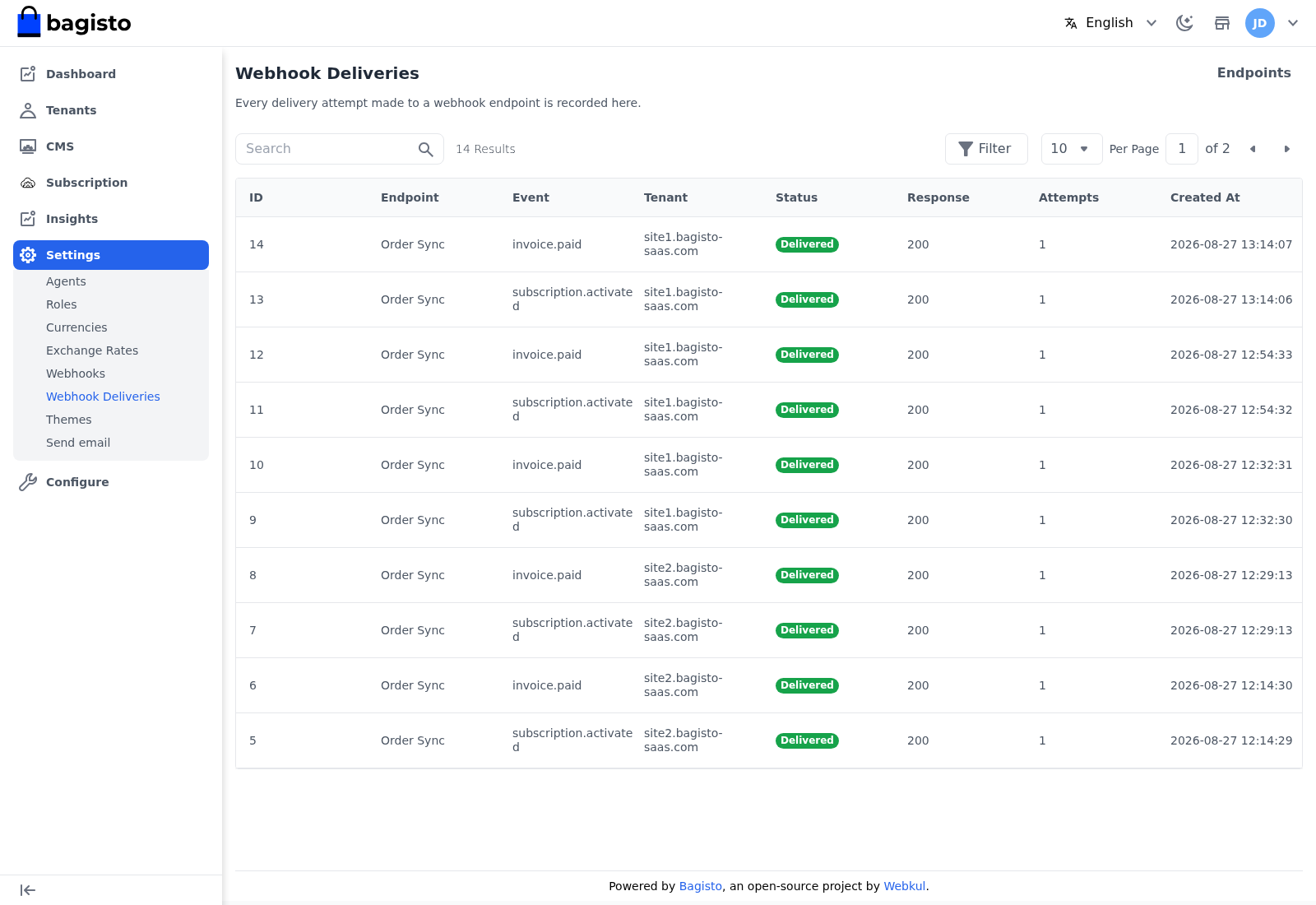Sort by the ID column header

pos(256,197)
